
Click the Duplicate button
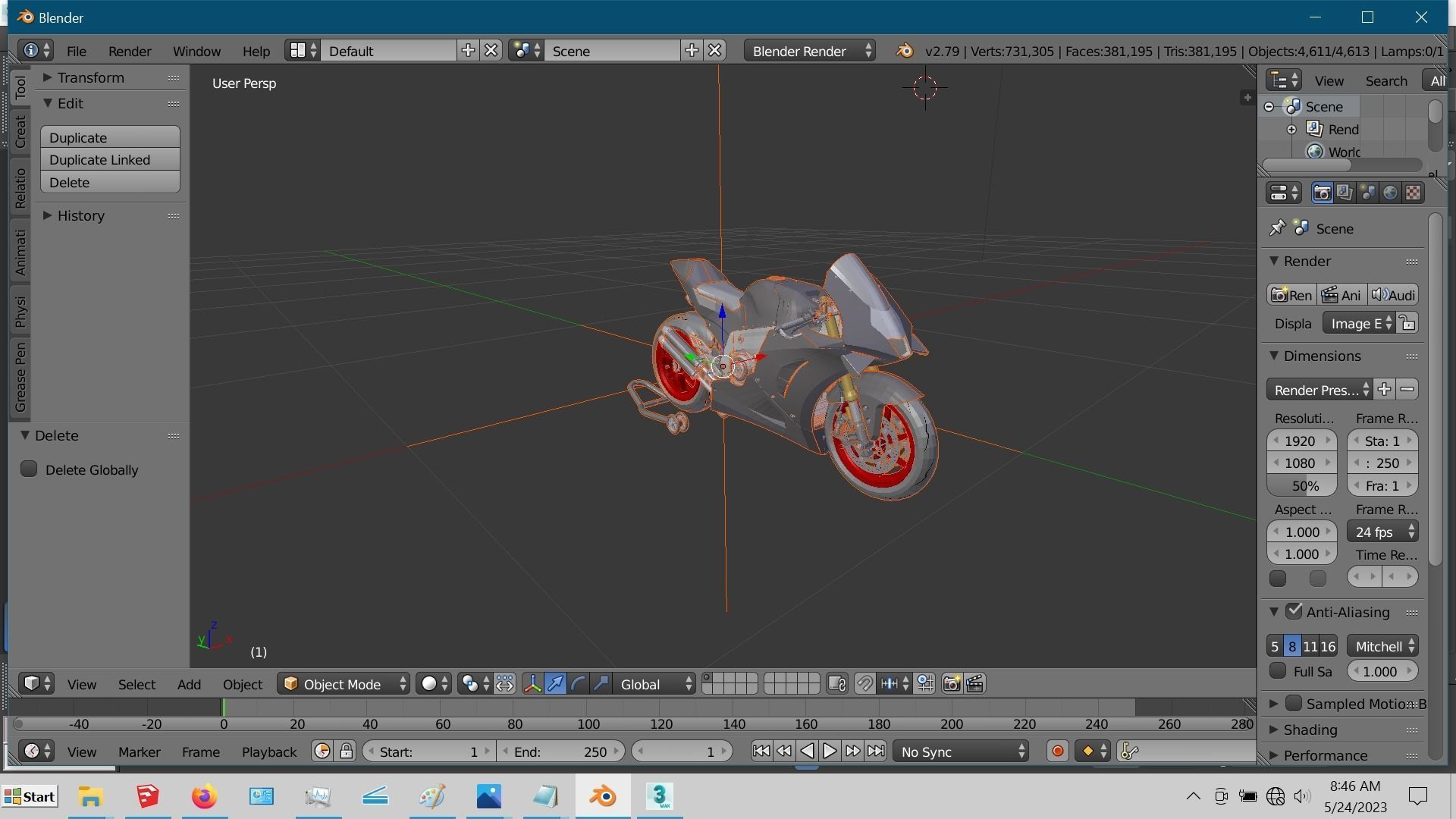pos(110,137)
